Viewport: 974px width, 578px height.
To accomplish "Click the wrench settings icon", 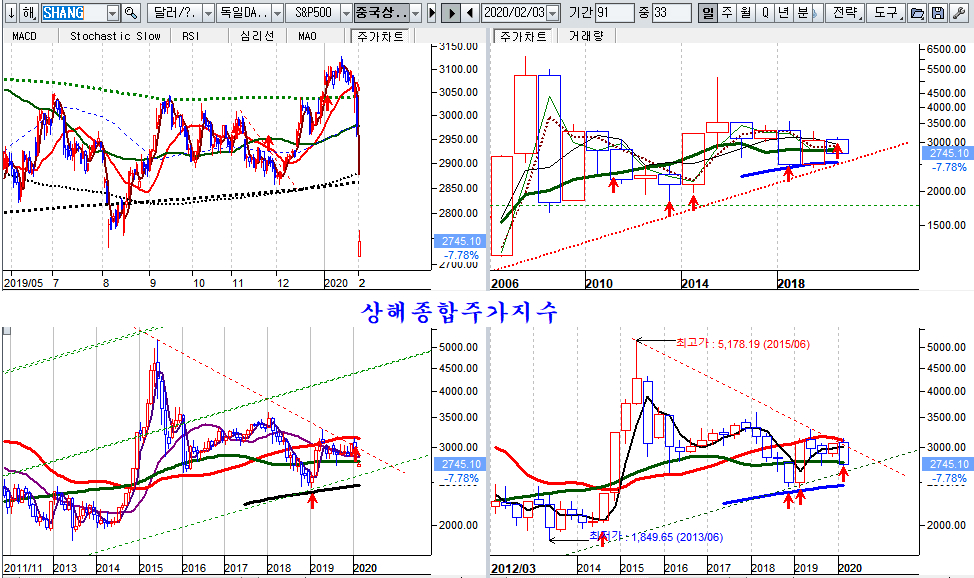I will (959, 12).
